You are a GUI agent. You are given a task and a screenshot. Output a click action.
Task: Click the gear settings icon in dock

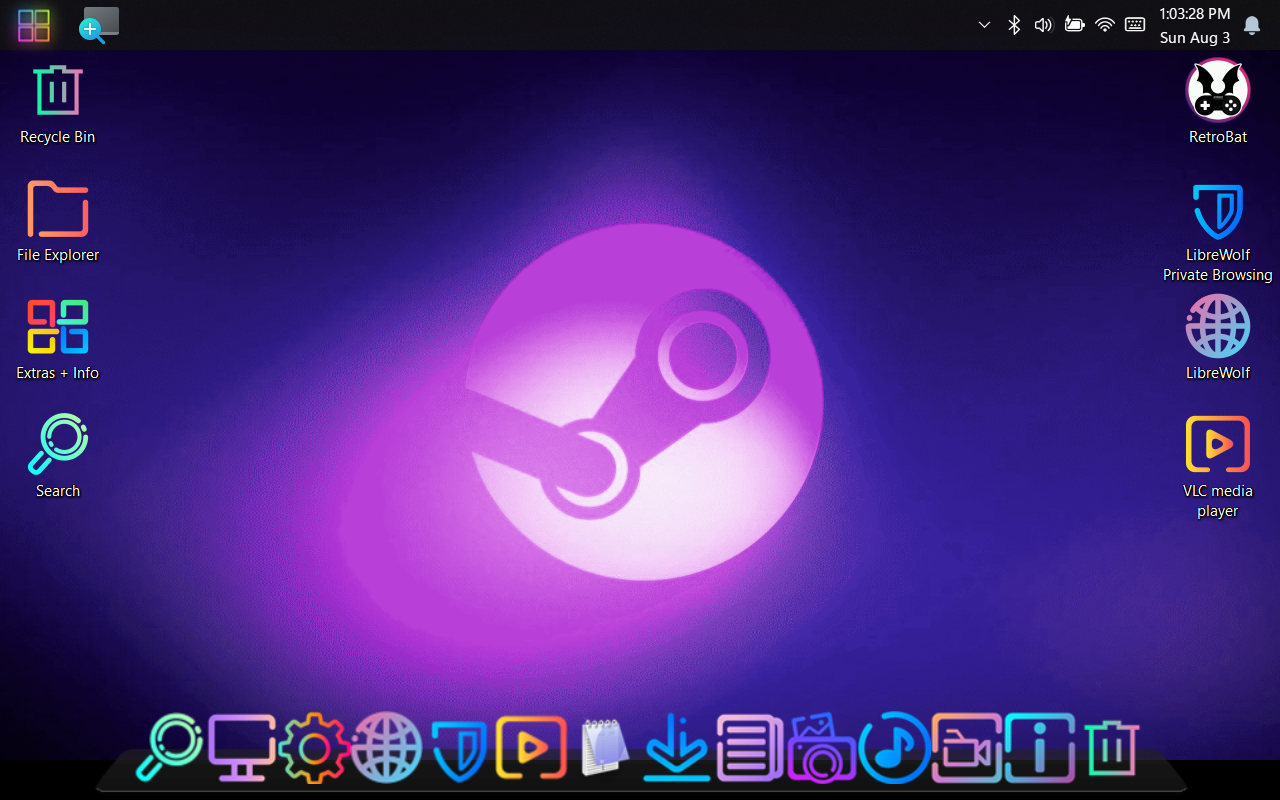pos(314,748)
